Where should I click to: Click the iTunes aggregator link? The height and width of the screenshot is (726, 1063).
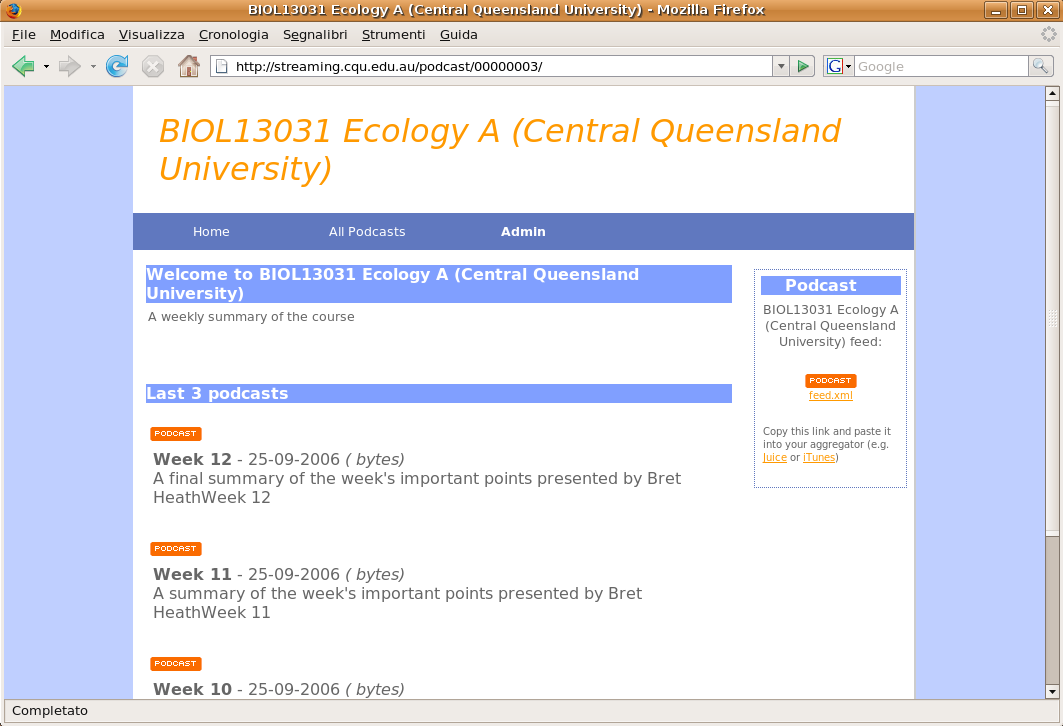click(x=819, y=457)
